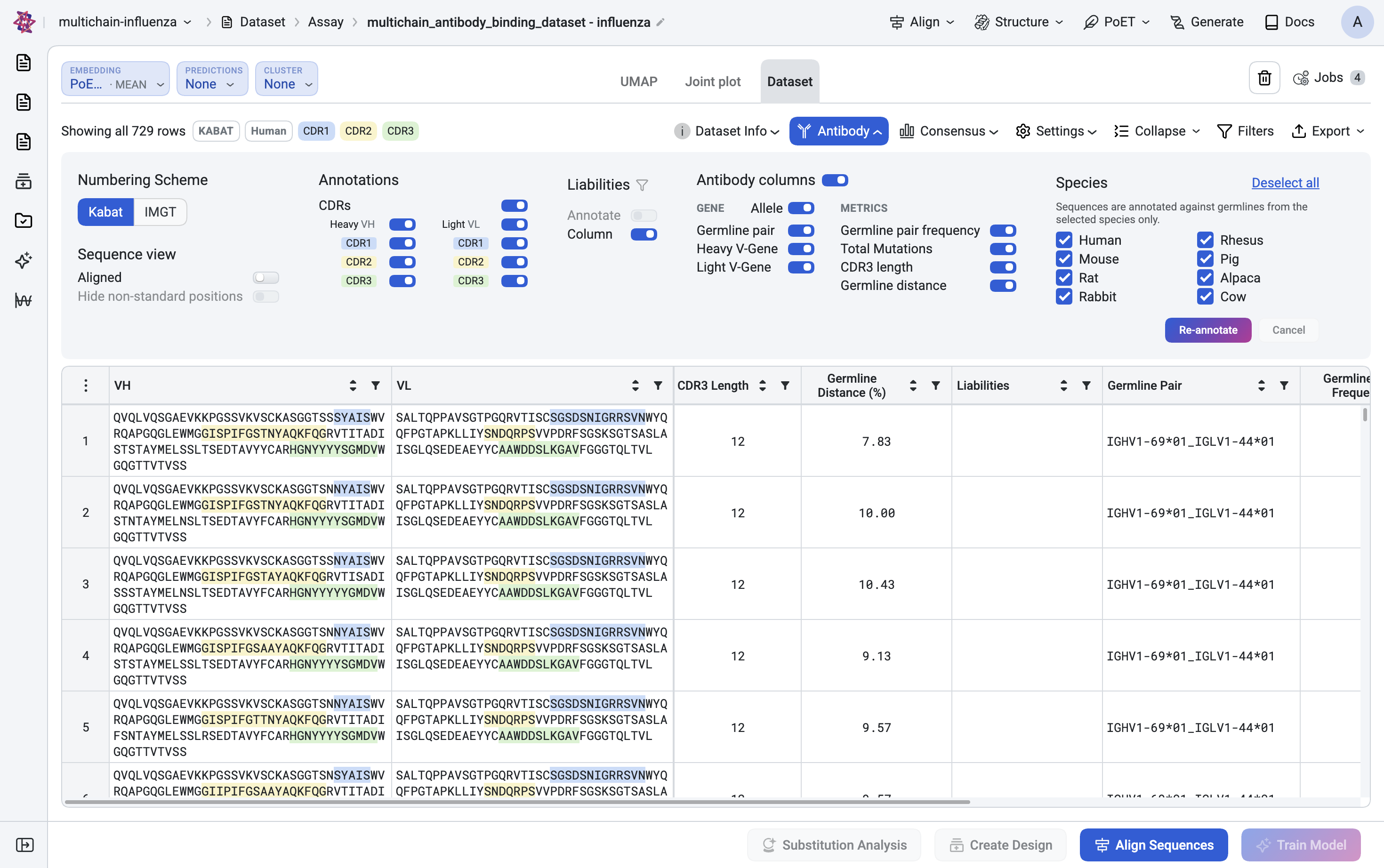Filter the CDR3 Length column
This screenshot has height=868, width=1384.
click(785, 385)
